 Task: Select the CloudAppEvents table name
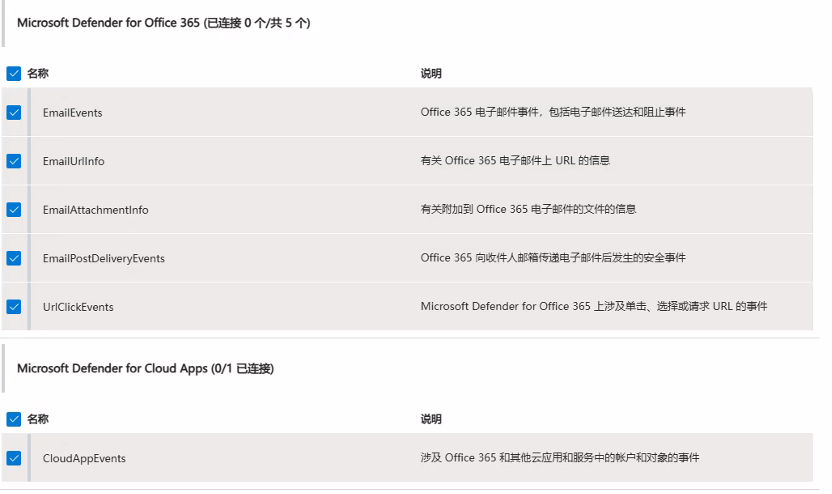84,458
